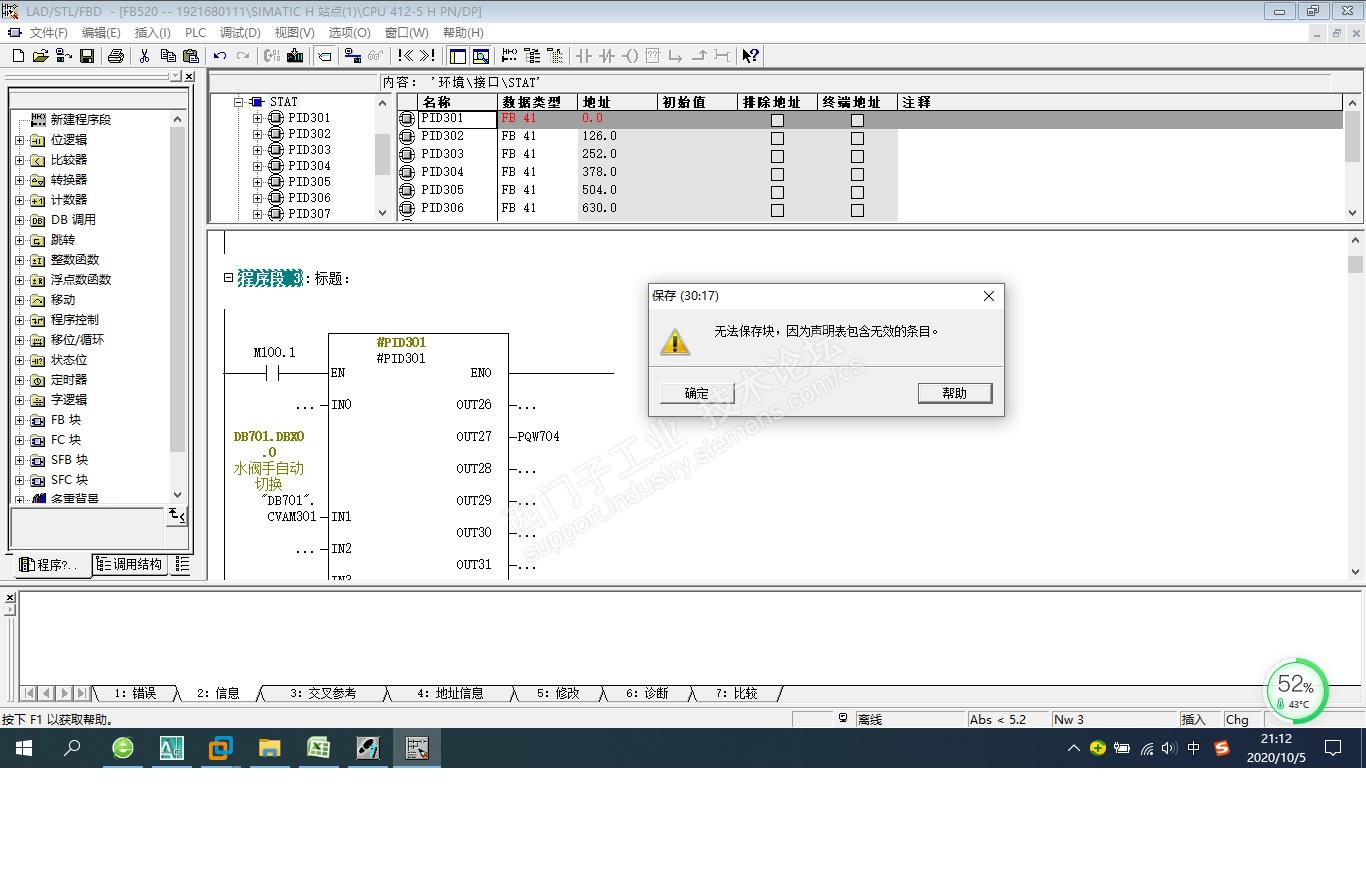Image resolution: width=1366 pixels, height=888 pixels.
Task: Tick exclusion address checkbox for PID304
Action: (x=777, y=174)
